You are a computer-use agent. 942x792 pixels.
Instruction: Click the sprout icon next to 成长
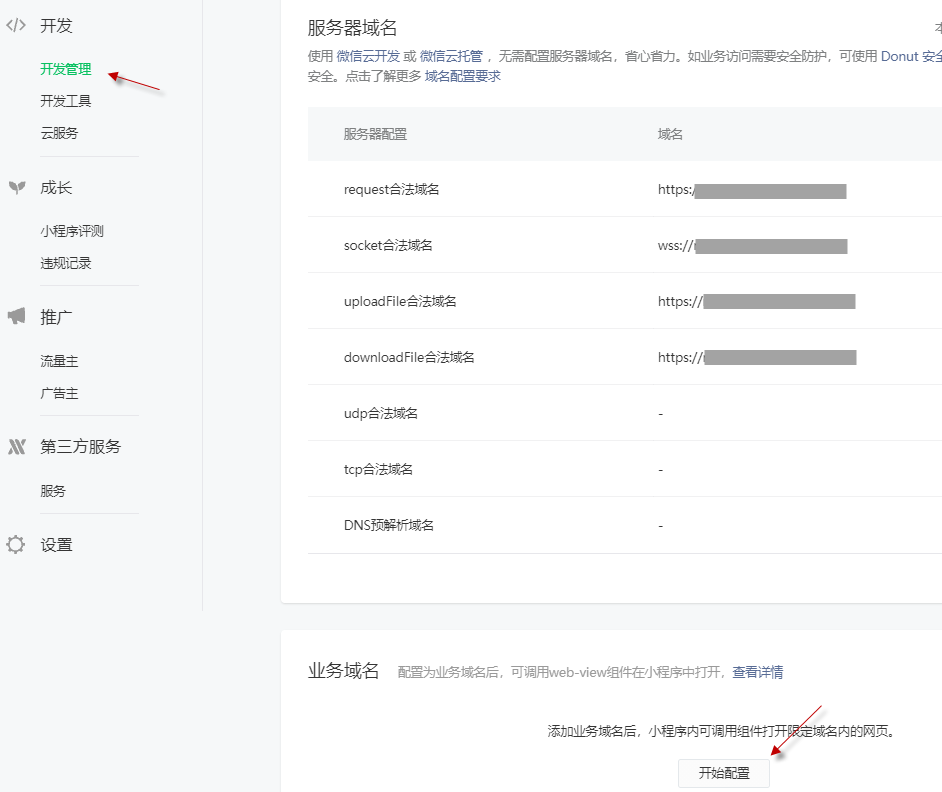16,188
